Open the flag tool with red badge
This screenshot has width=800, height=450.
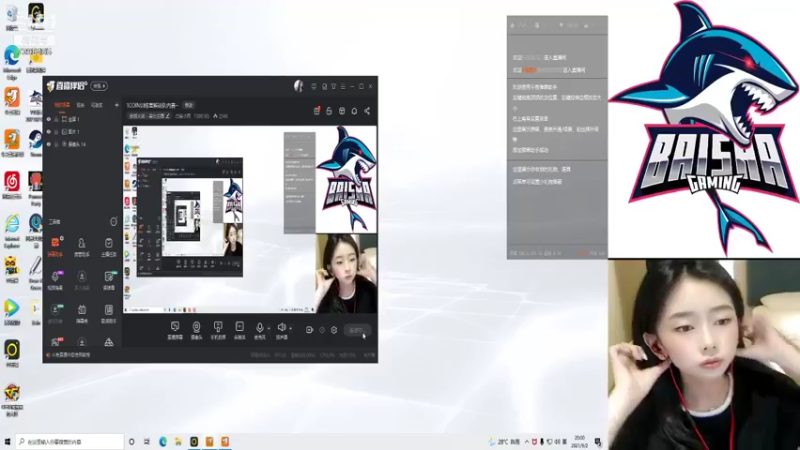coord(55,342)
